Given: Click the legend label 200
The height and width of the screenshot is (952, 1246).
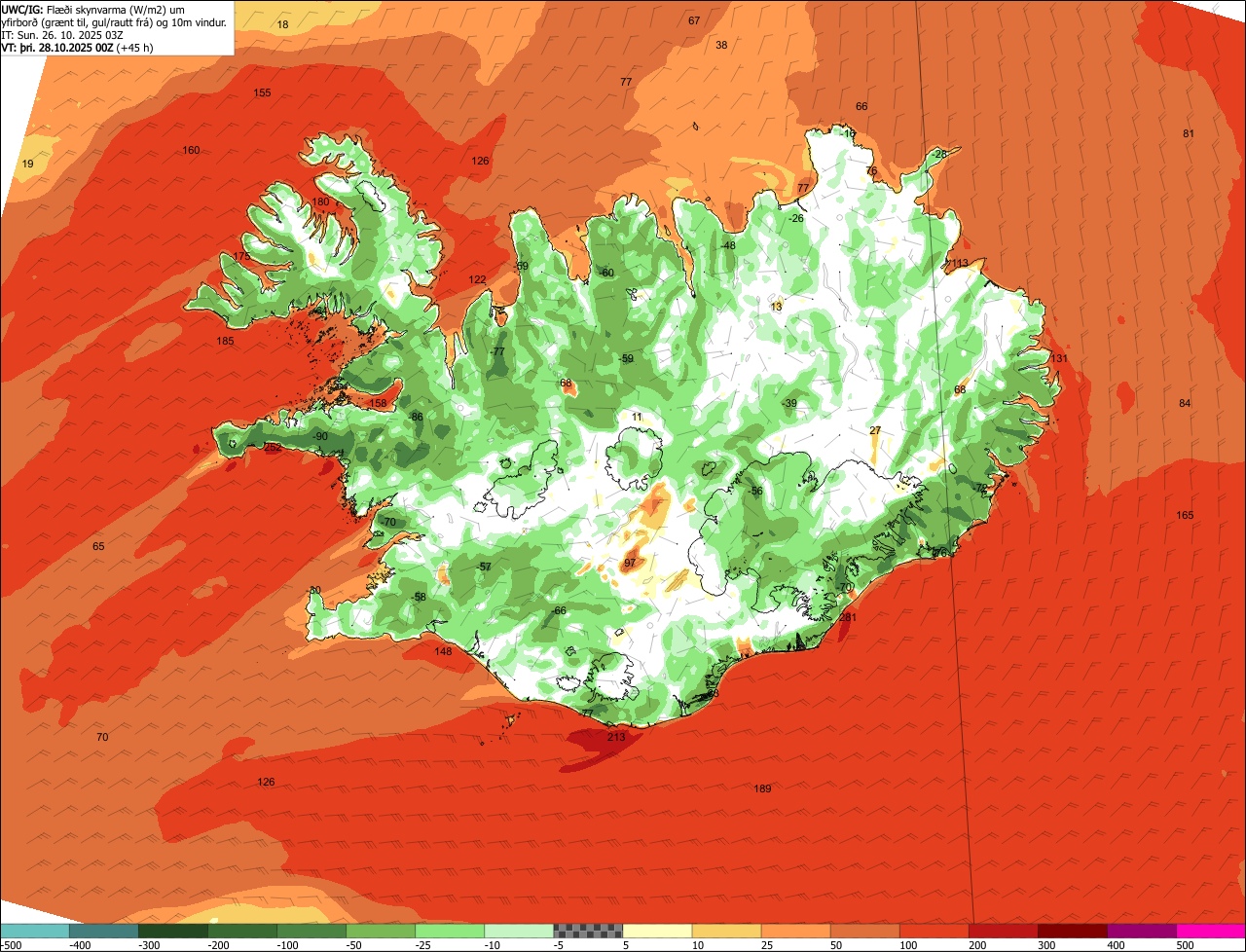Looking at the screenshot, I should [x=978, y=945].
